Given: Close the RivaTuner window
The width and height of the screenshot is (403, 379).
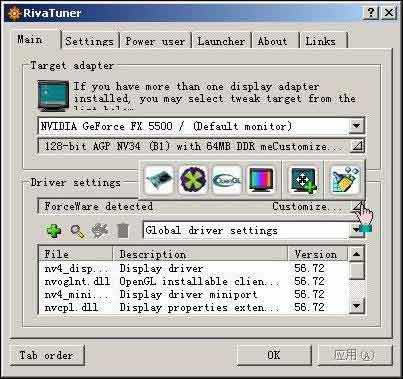Looking at the screenshot, I should [x=389, y=13].
